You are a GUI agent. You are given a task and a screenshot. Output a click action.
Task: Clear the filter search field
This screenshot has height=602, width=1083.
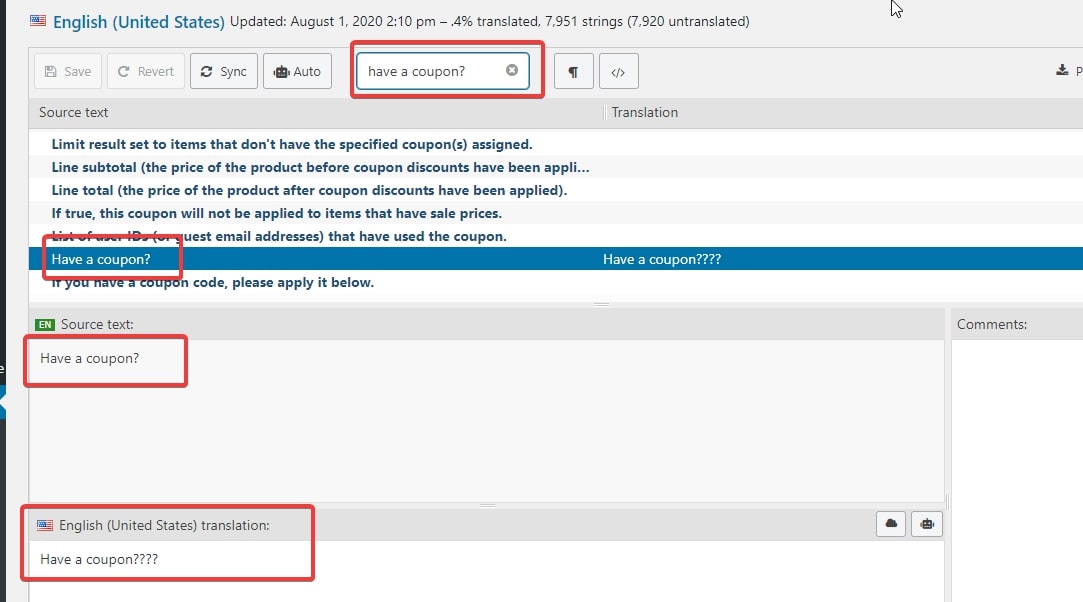point(512,70)
